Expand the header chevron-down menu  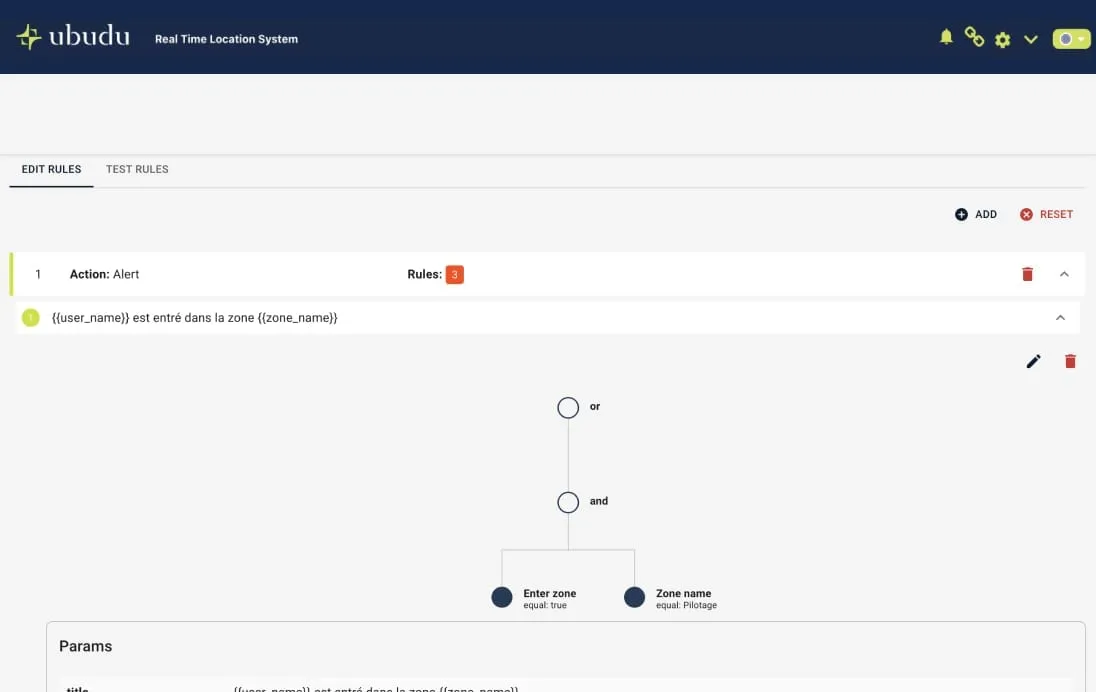pyautogui.click(x=1030, y=39)
